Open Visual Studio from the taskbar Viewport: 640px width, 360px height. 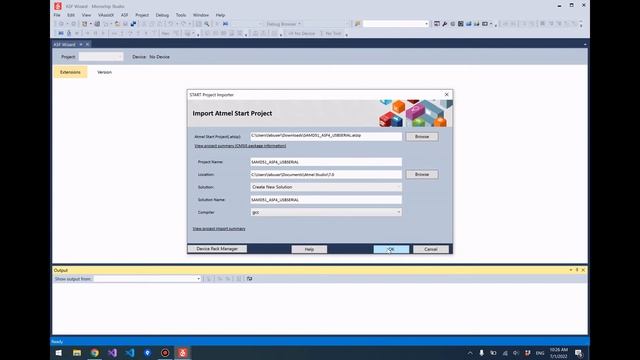(112, 353)
